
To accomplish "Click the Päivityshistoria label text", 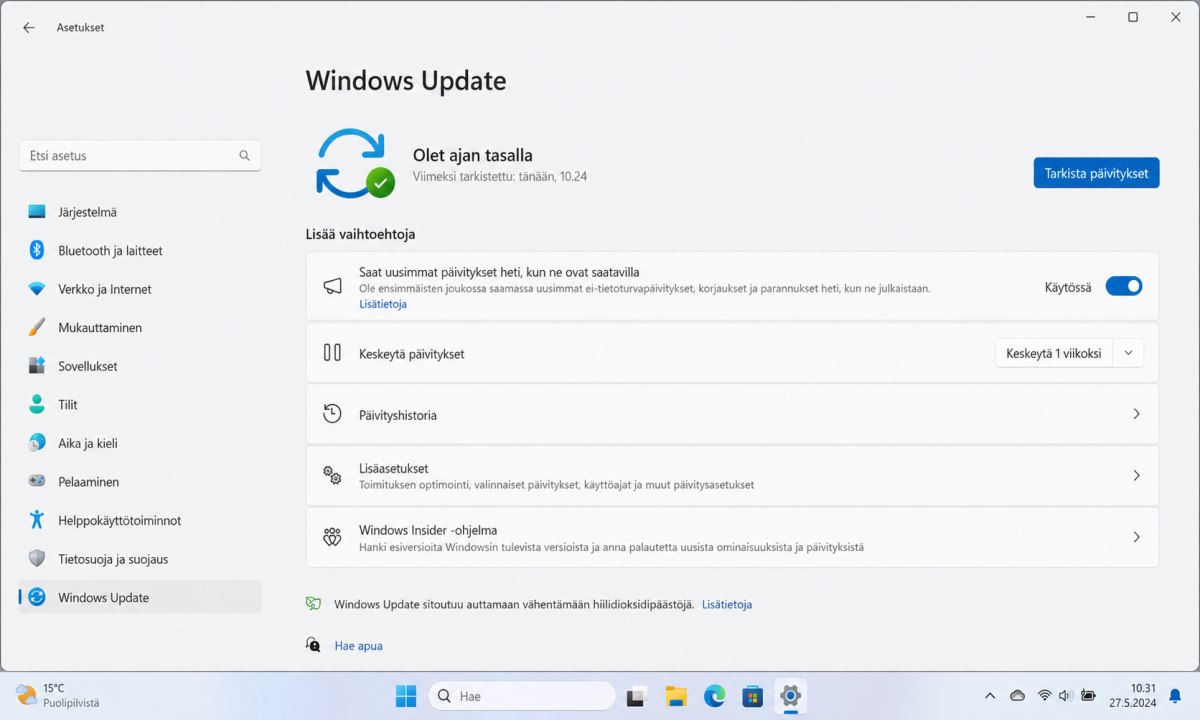I will pos(398,415).
